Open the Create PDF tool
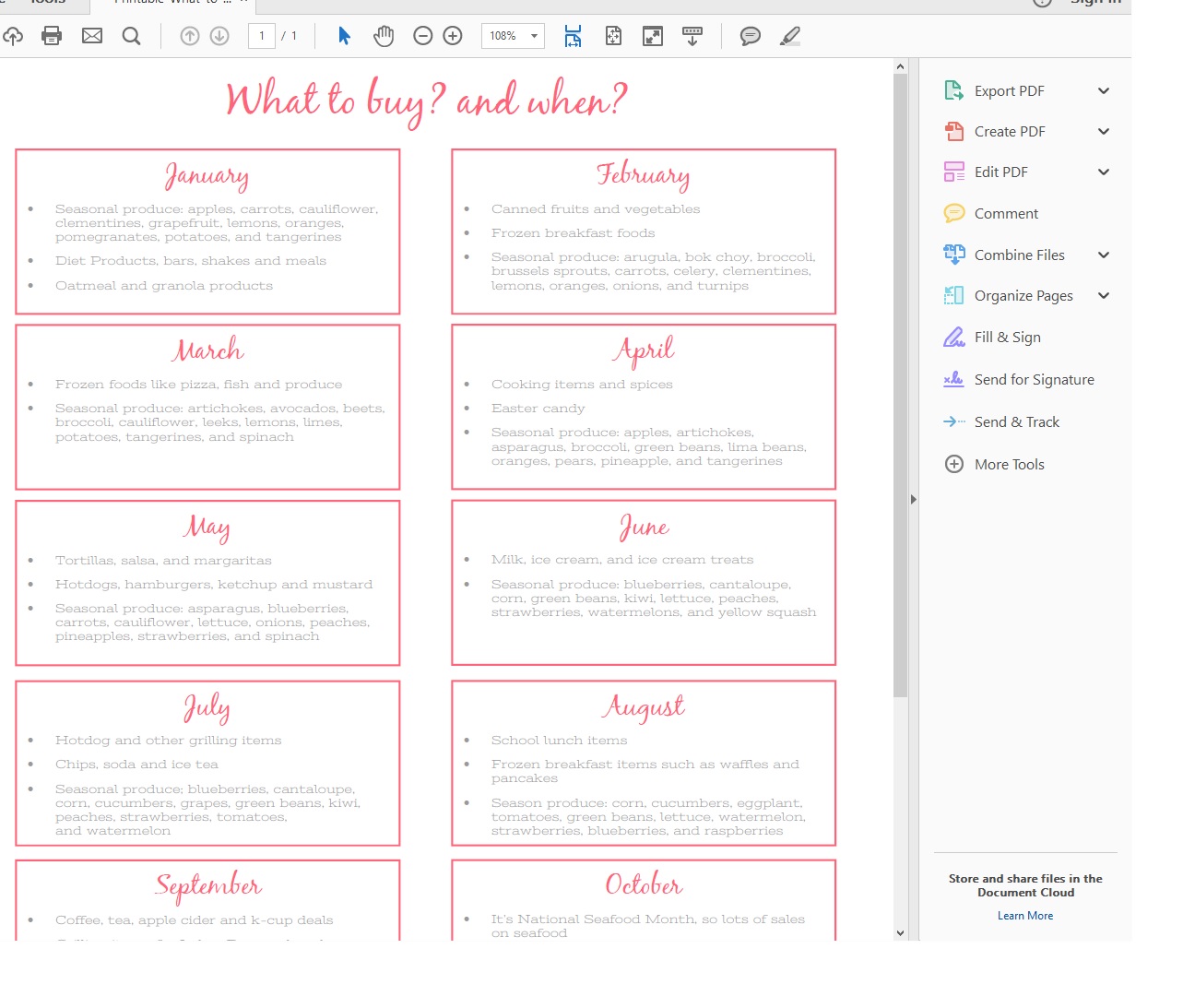The image size is (1183, 1008). click(x=1010, y=131)
